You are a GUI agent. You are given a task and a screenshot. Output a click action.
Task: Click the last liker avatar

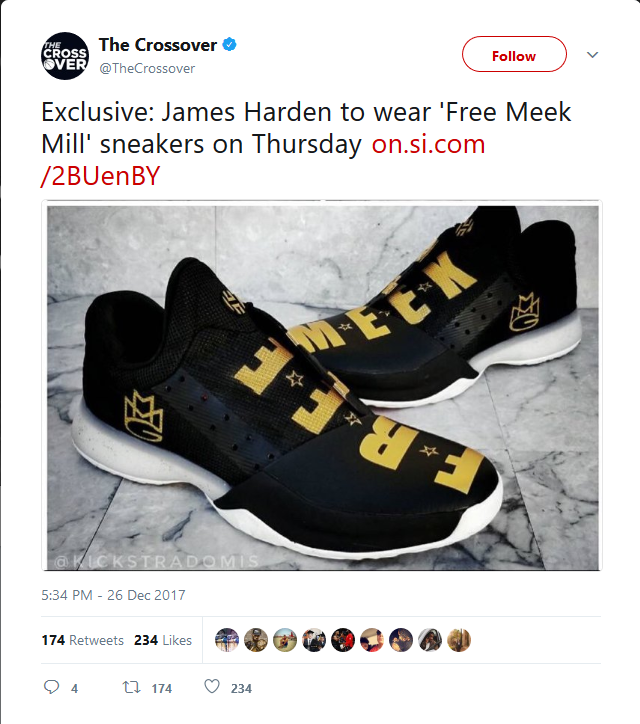click(459, 640)
